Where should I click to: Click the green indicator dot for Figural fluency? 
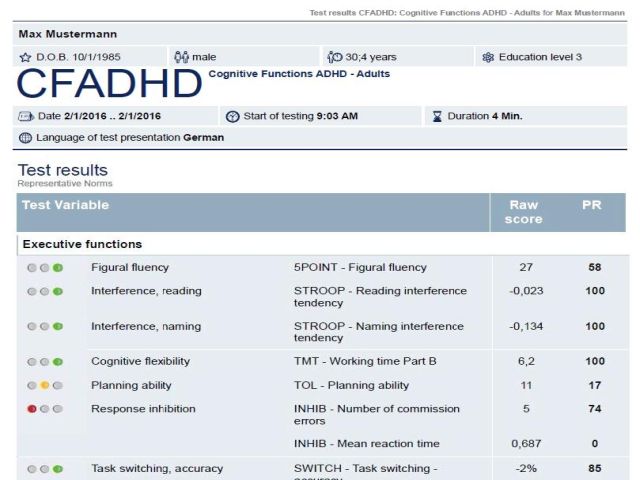coord(58,268)
